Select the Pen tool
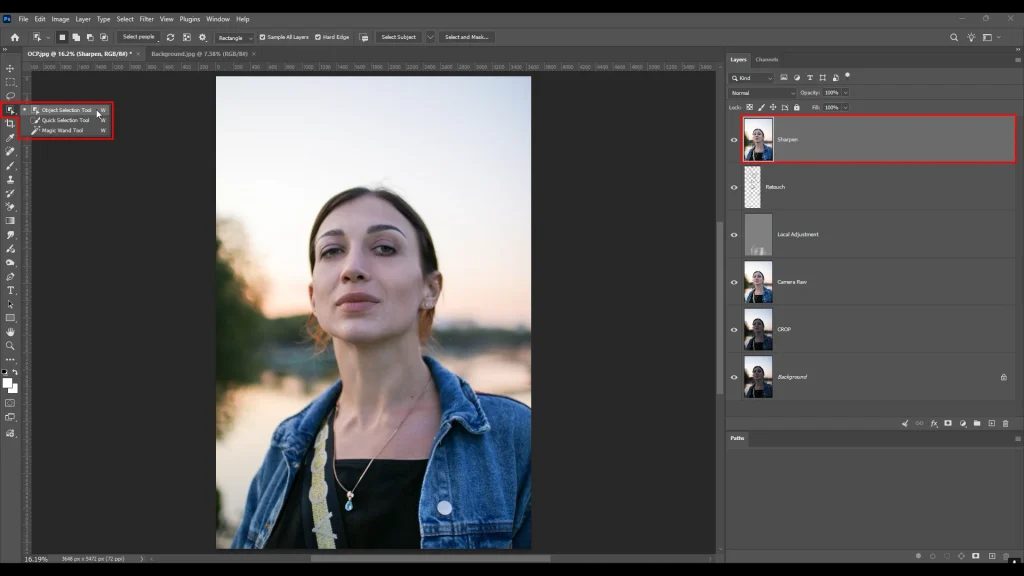Viewport: 1024px width, 576px height. tap(10, 276)
